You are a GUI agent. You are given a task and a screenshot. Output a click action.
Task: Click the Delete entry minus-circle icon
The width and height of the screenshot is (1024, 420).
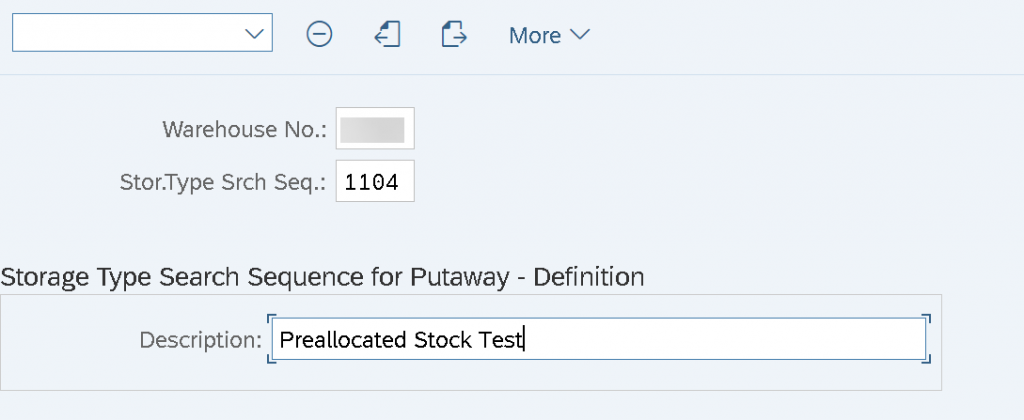click(x=319, y=34)
